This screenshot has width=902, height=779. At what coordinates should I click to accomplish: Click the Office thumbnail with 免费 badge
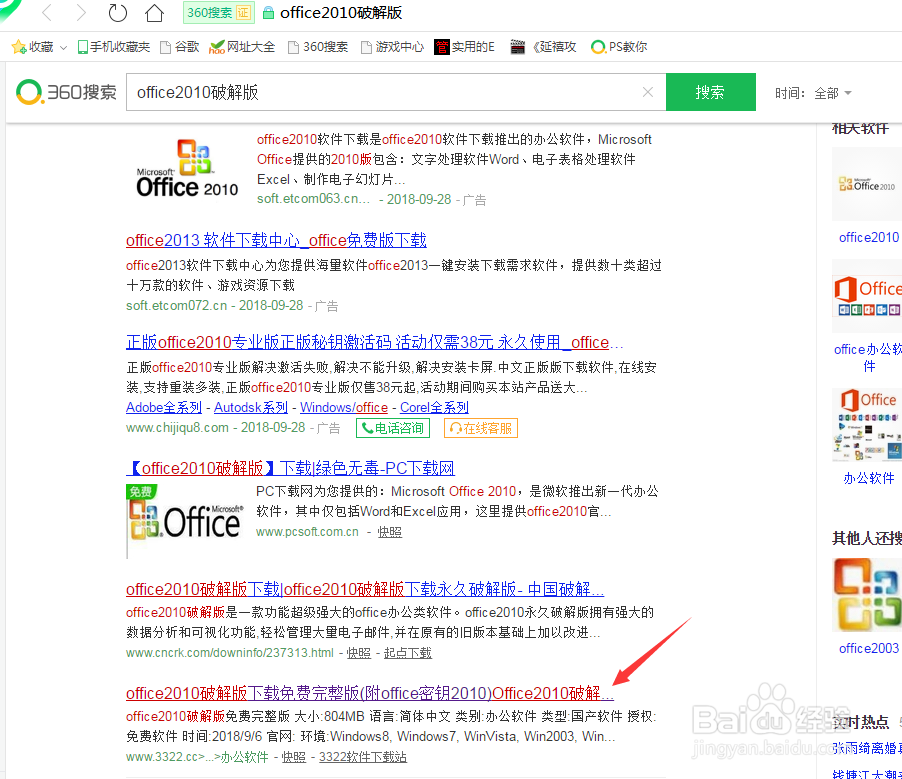(185, 520)
